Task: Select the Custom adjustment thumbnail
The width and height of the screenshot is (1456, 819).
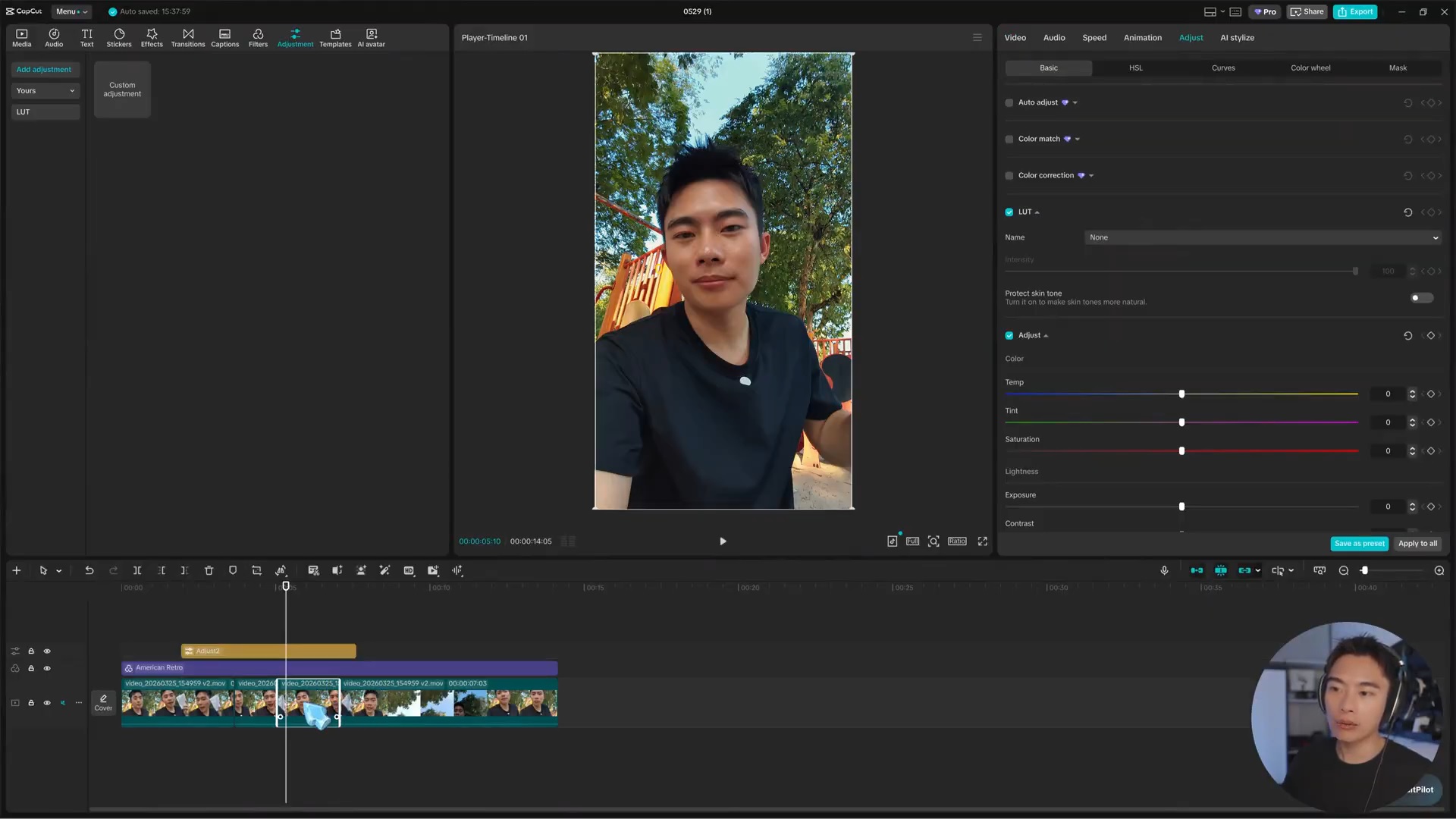Action: click(122, 89)
